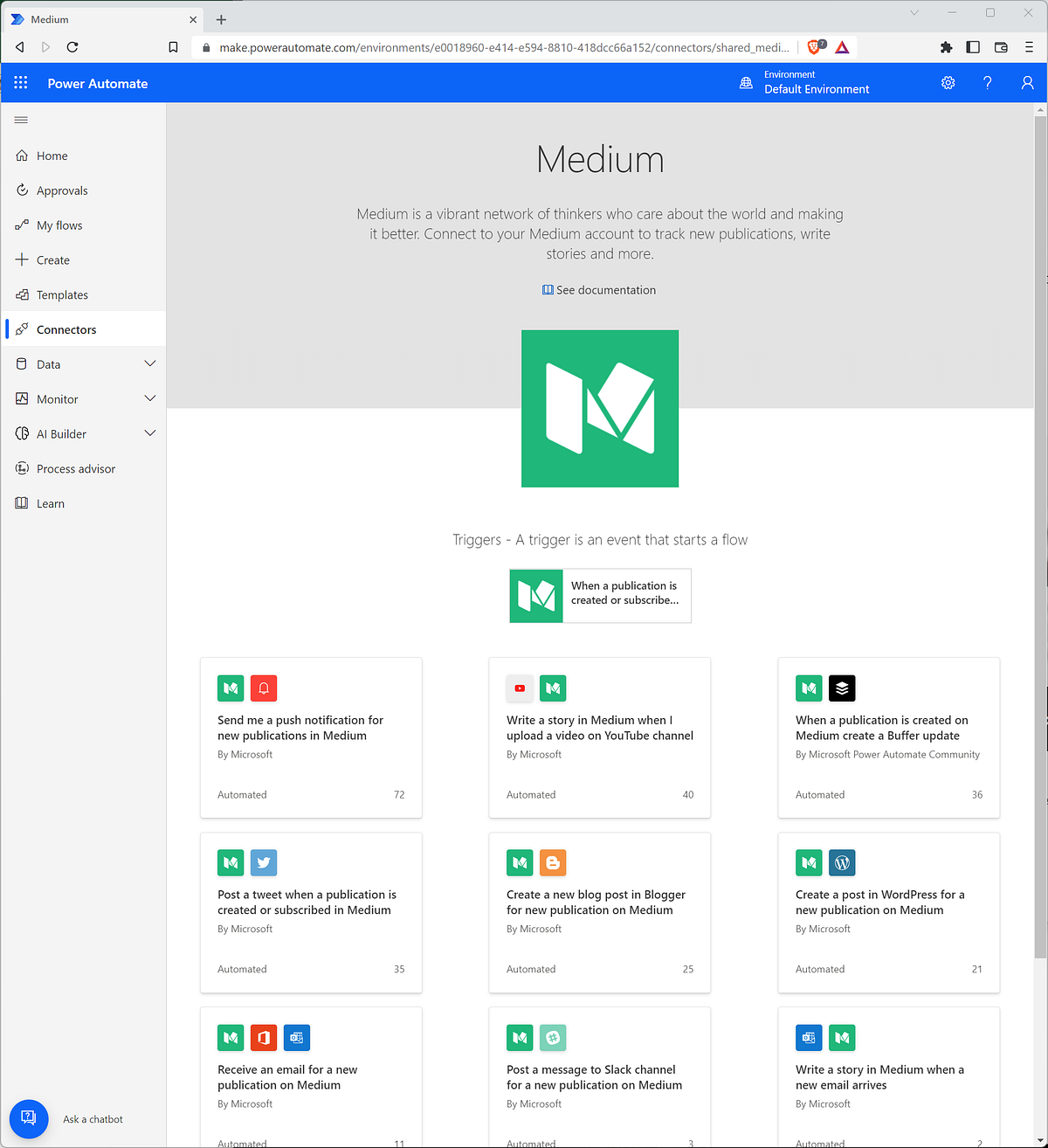Select the Twitter icon on the tweet template
Viewport: 1048px width, 1148px height.
[x=263, y=862]
